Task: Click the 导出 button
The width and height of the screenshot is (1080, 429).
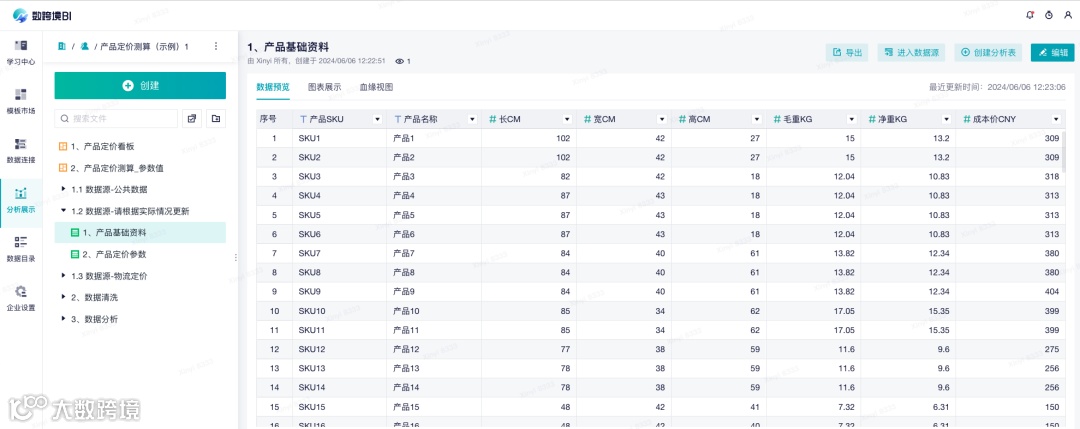Action: point(847,52)
